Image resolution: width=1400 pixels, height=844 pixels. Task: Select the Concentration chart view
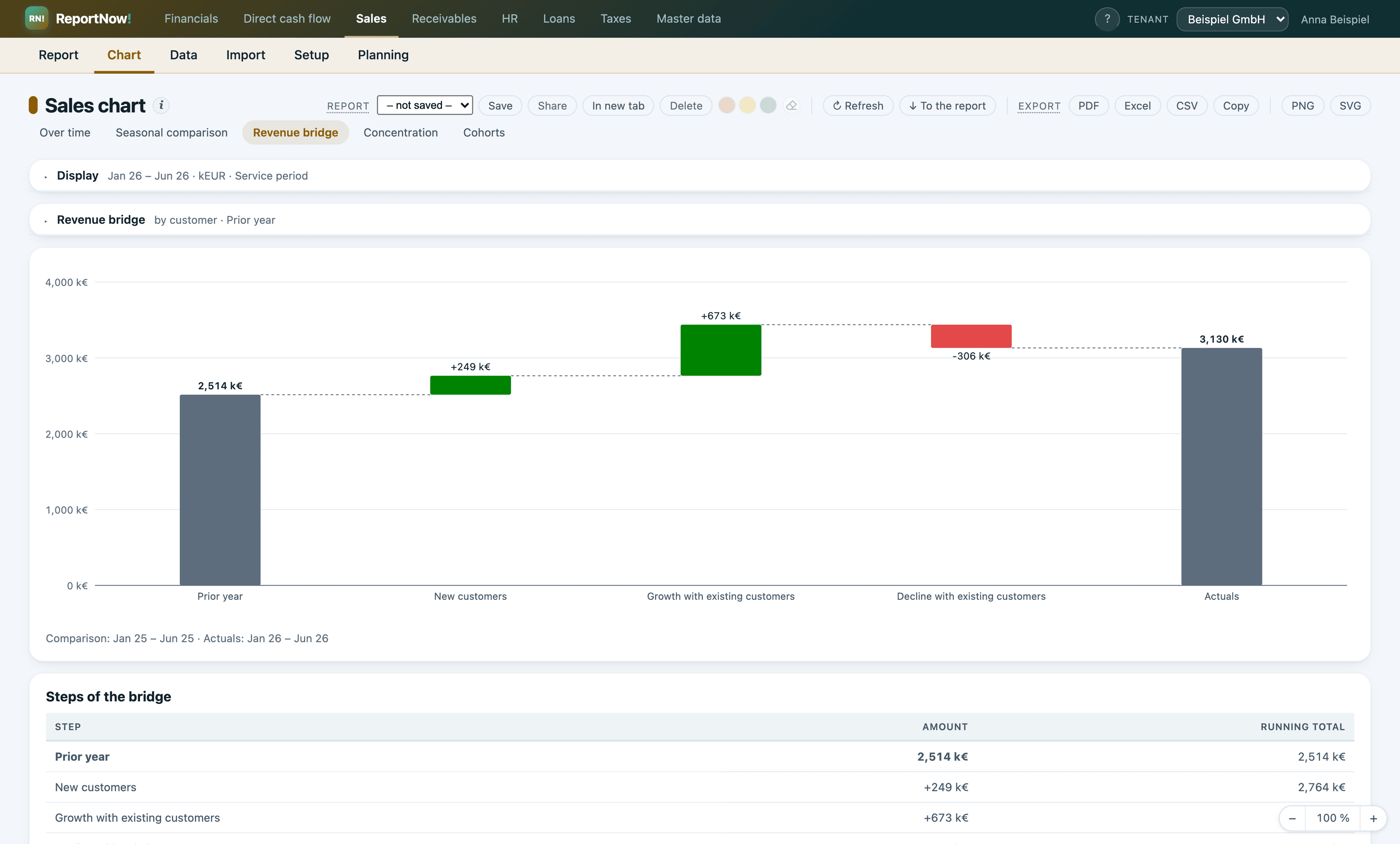pyautogui.click(x=401, y=132)
